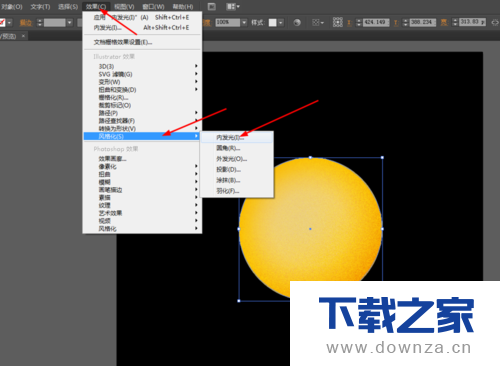This screenshot has height=366, width=500.
Task: Click the 效果(C) menu title
Action: 96,7
